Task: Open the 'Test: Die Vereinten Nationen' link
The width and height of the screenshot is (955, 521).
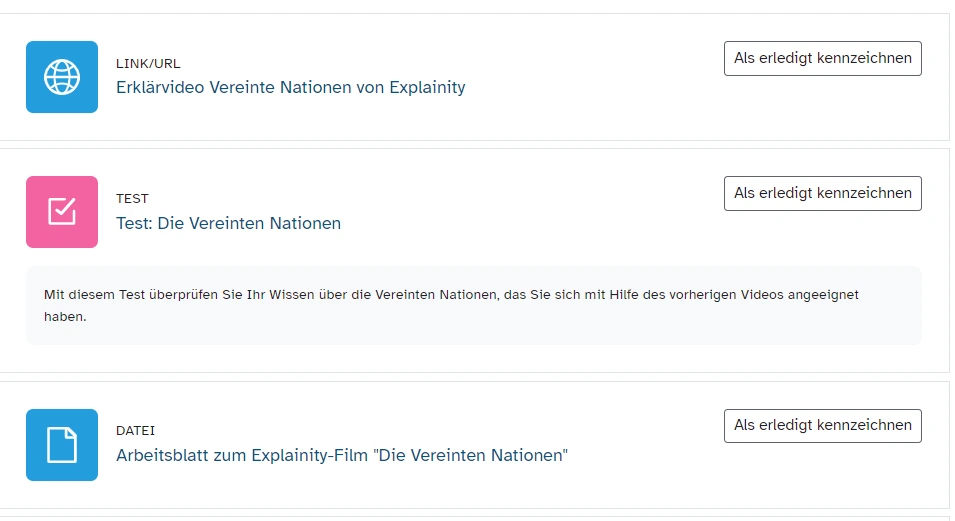Action: pyautogui.click(x=228, y=223)
